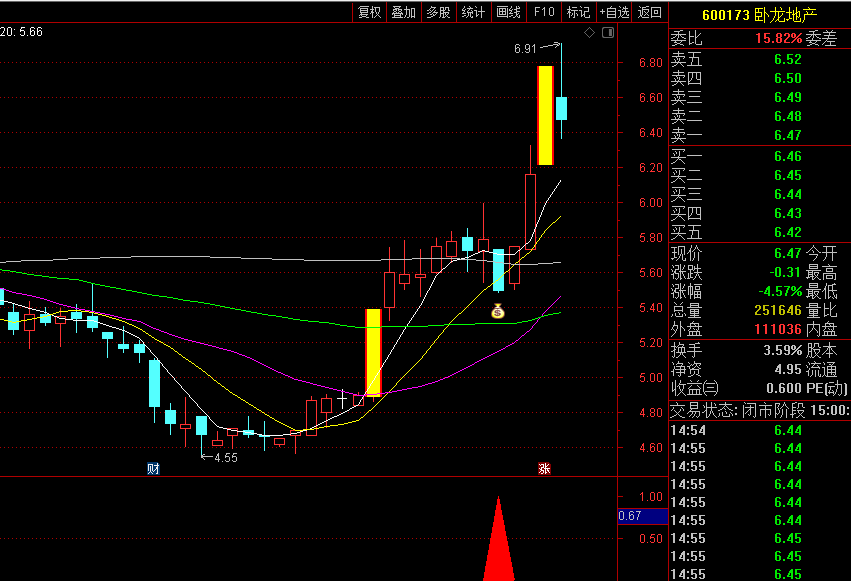Image resolution: width=851 pixels, height=581 pixels.
Task: Click the 买一 price 6.46
Action: tap(788, 156)
